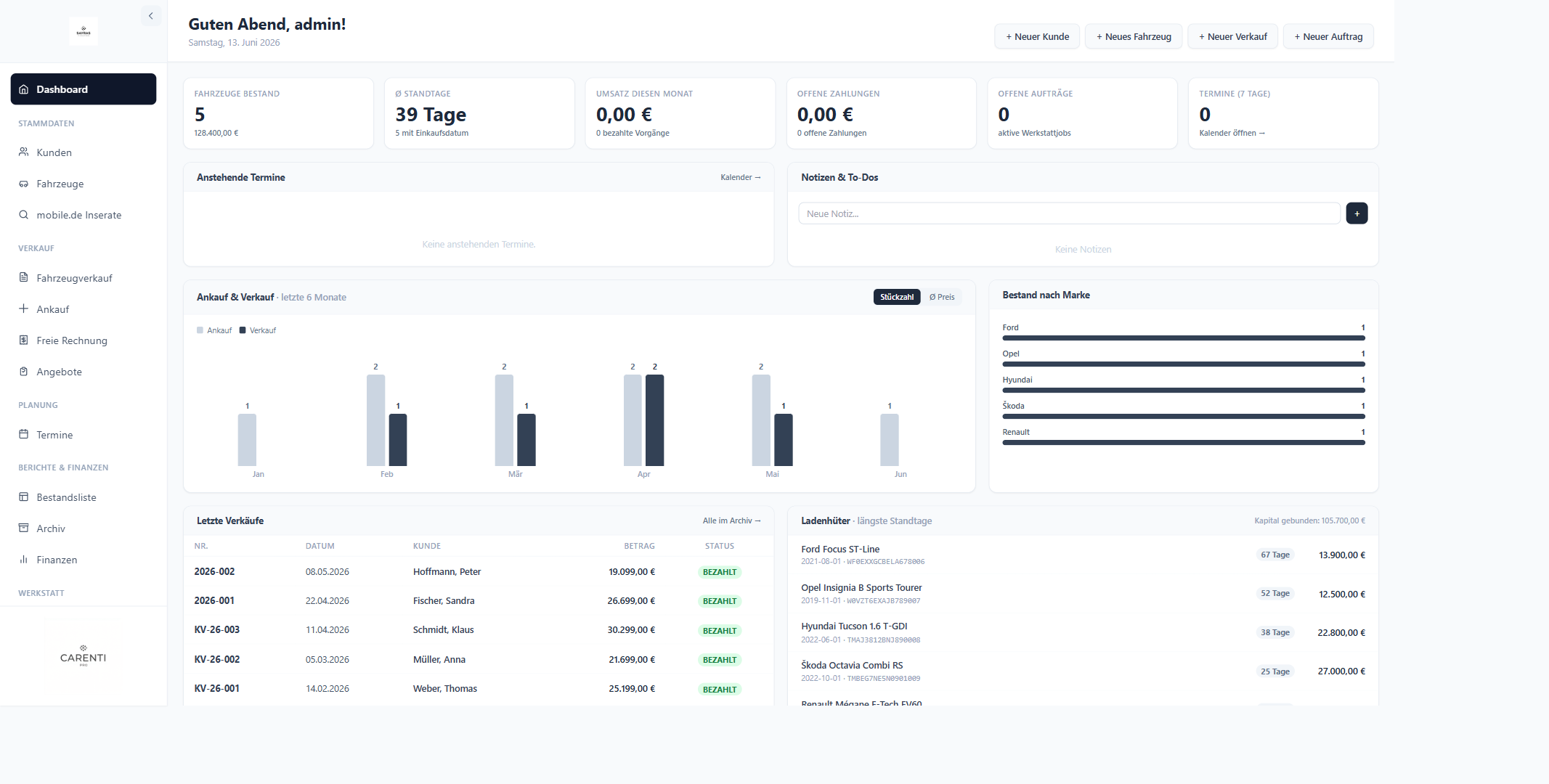The width and height of the screenshot is (1549, 784).
Task: Click the April Verkauf bar in the chart
Action: 654,420
